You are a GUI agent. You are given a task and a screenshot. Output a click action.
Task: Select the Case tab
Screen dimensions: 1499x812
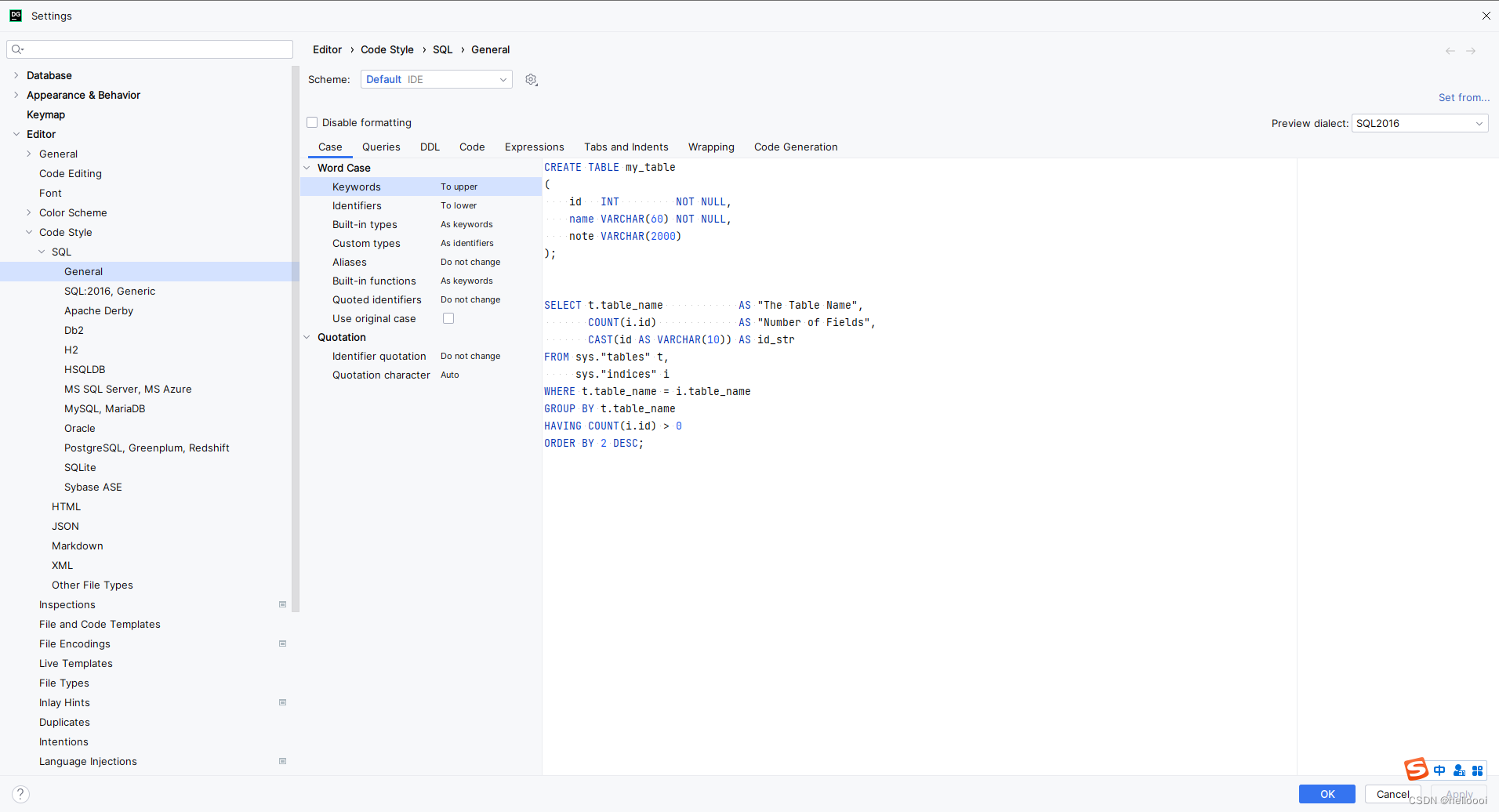[330, 147]
